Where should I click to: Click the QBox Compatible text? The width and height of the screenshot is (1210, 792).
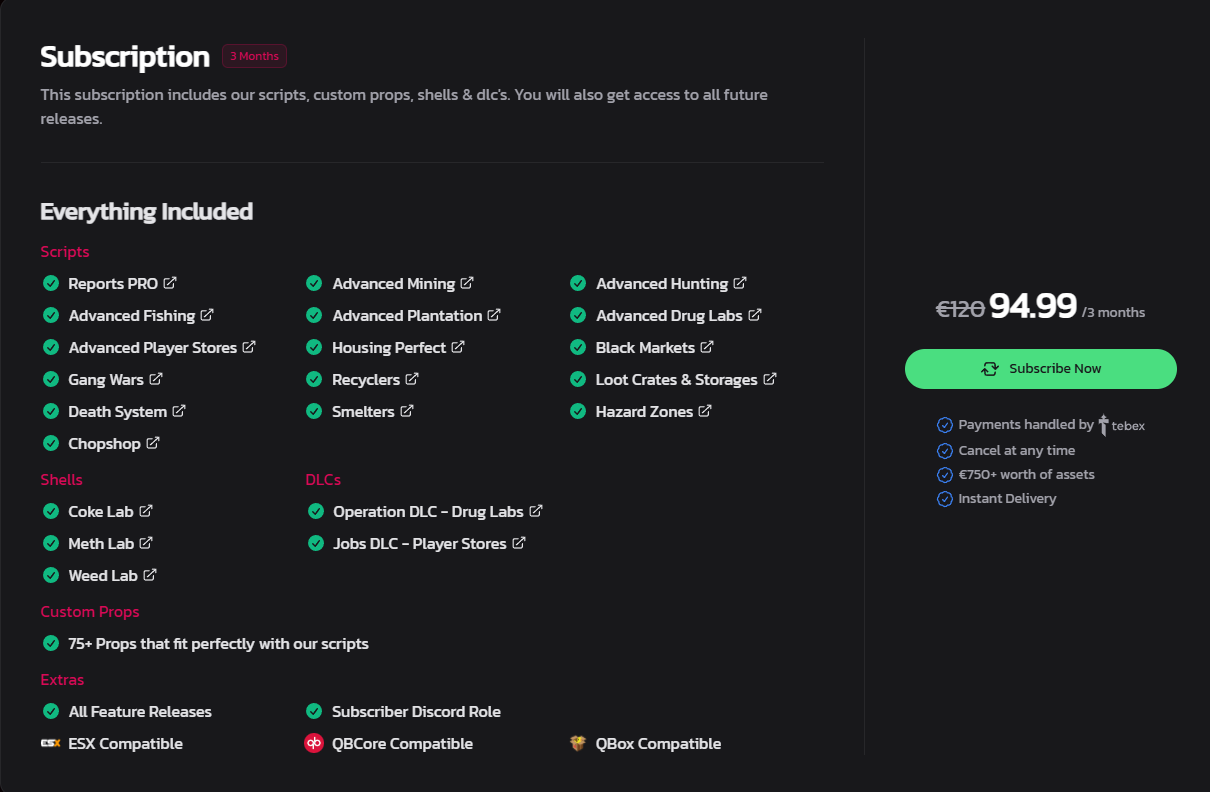pyautogui.click(x=658, y=744)
